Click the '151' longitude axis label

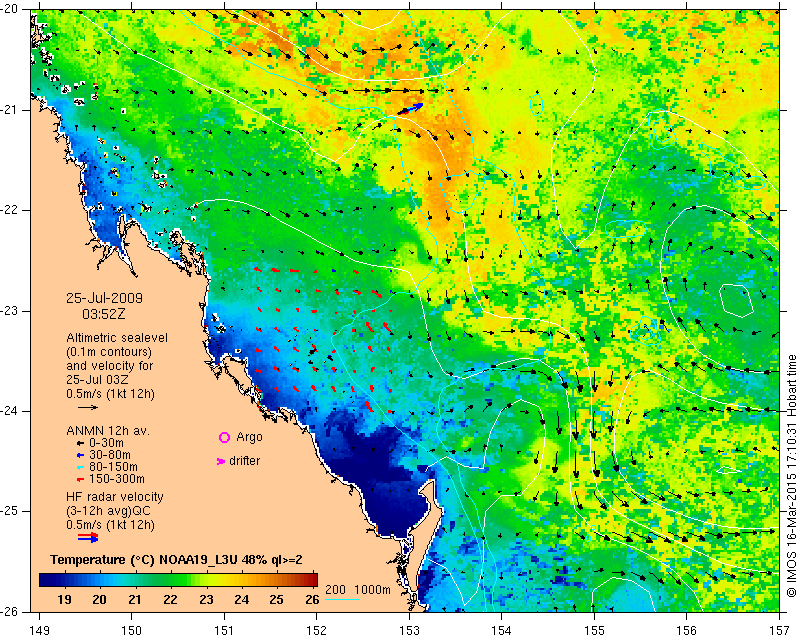coord(224,631)
